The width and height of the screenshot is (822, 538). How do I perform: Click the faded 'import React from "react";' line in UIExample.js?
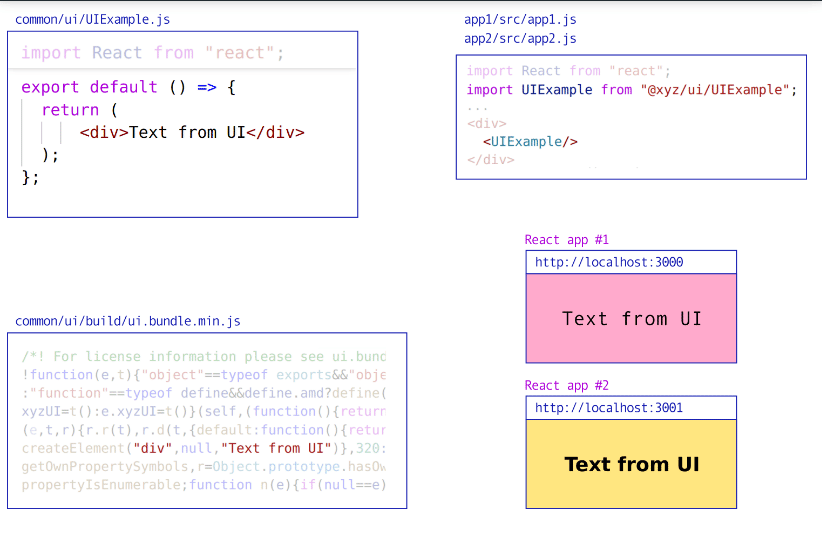coord(153,53)
